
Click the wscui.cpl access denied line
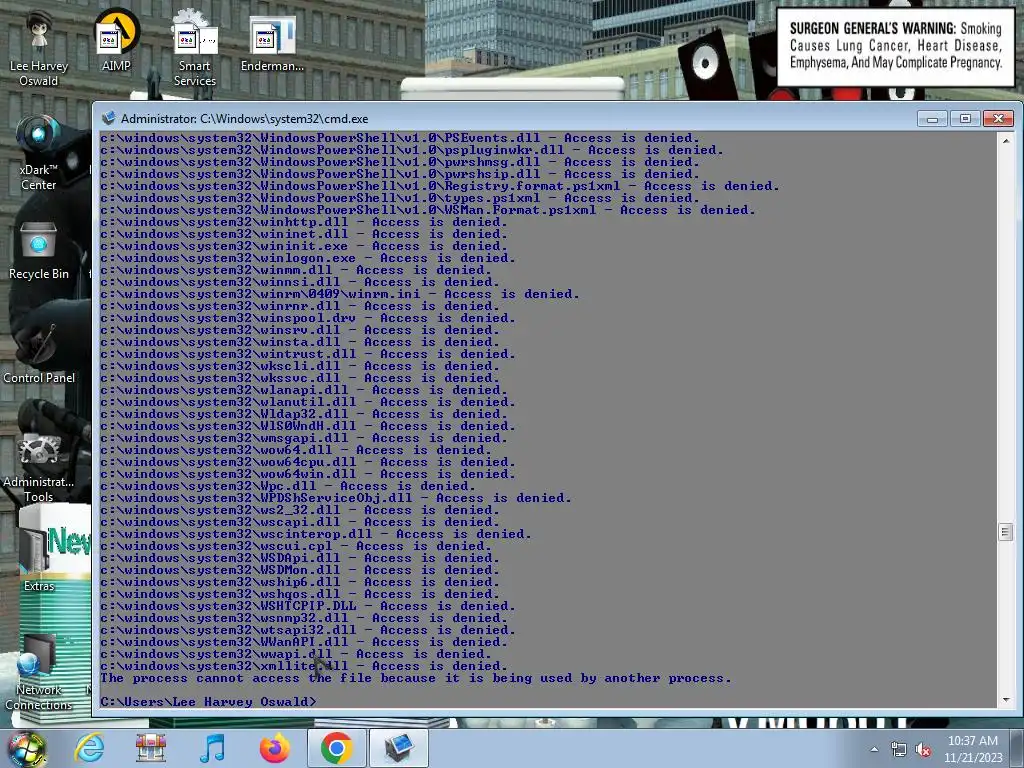tap(296, 546)
